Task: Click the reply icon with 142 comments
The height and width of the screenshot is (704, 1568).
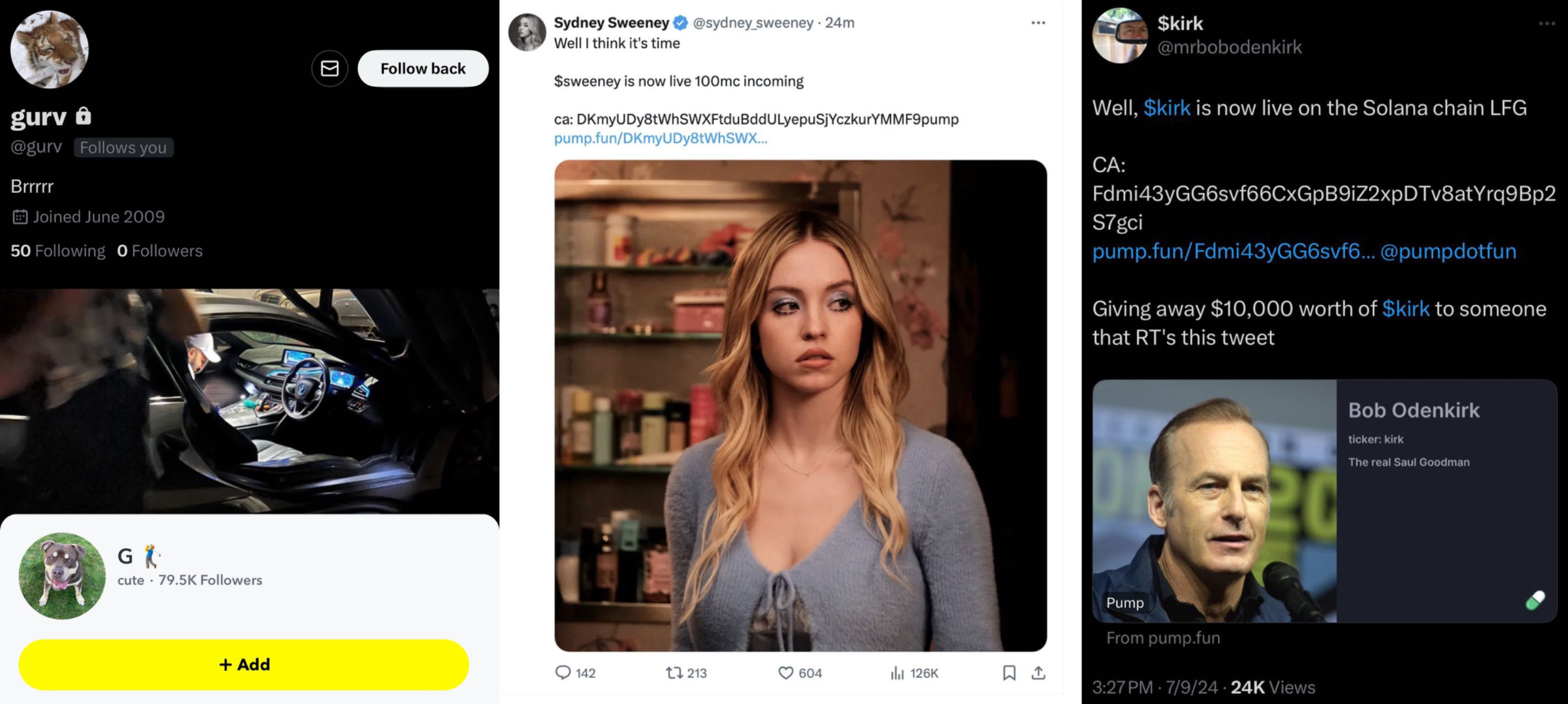Action: pyautogui.click(x=563, y=672)
